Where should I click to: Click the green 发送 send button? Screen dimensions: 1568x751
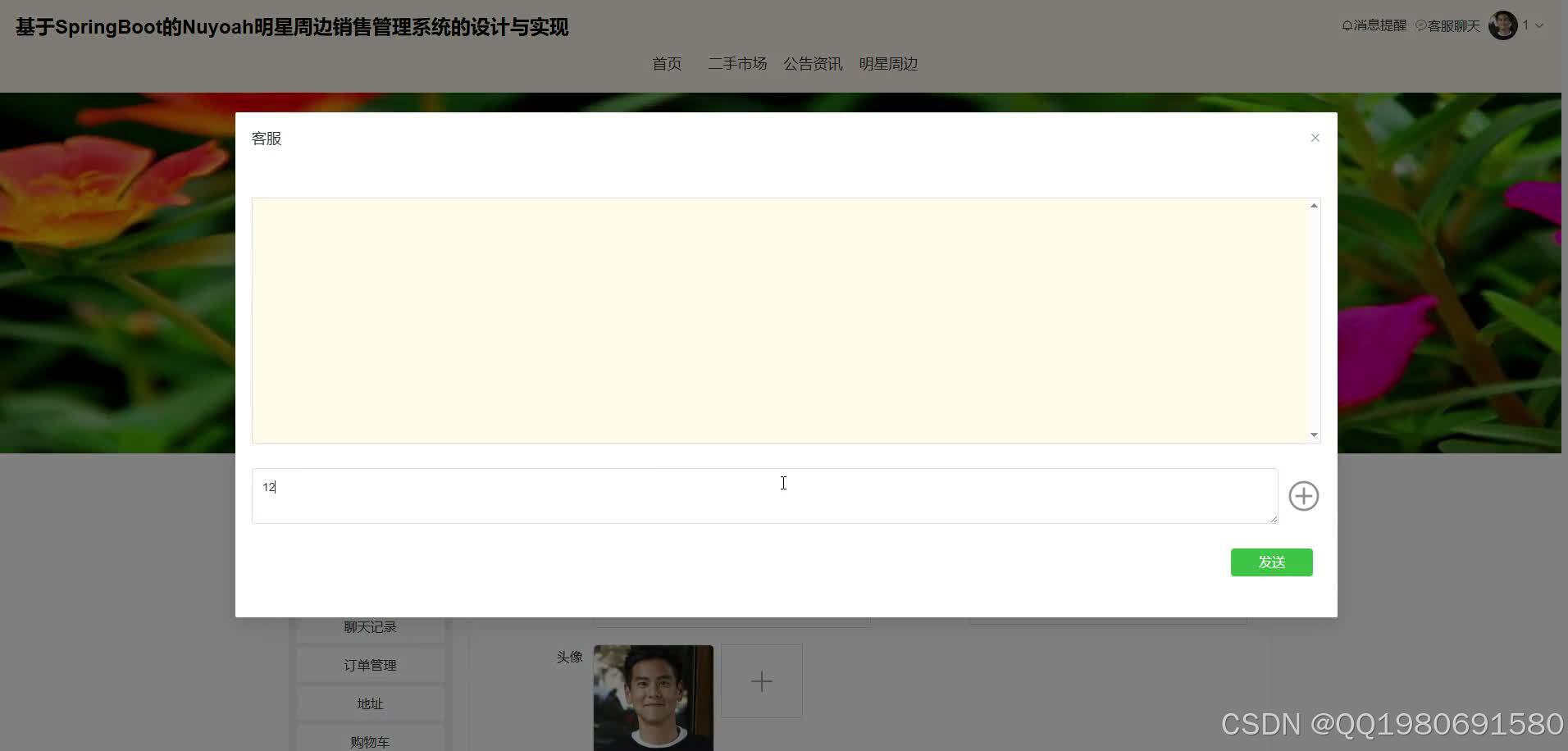(x=1271, y=562)
